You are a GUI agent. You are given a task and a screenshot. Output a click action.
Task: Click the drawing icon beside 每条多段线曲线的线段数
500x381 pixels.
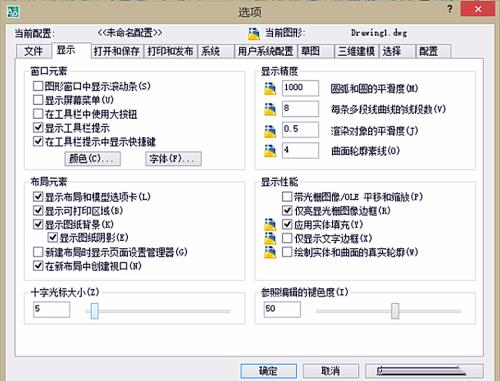(x=270, y=109)
